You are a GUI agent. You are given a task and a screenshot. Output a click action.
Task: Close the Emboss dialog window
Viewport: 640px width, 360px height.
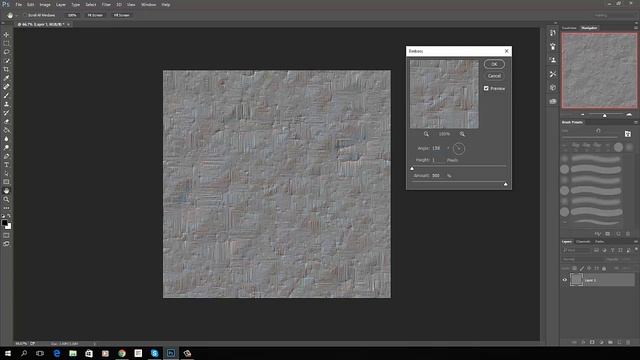pyautogui.click(x=507, y=51)
